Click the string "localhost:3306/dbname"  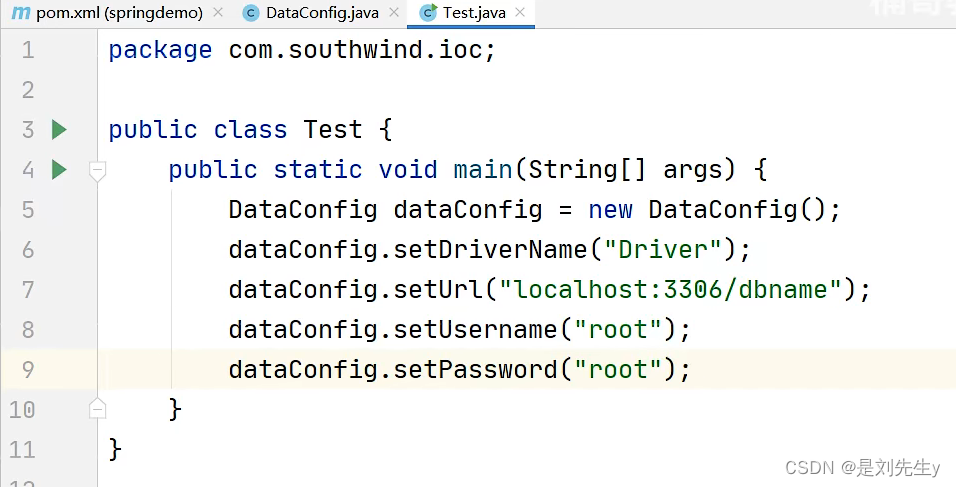click(x=671, y=290)
